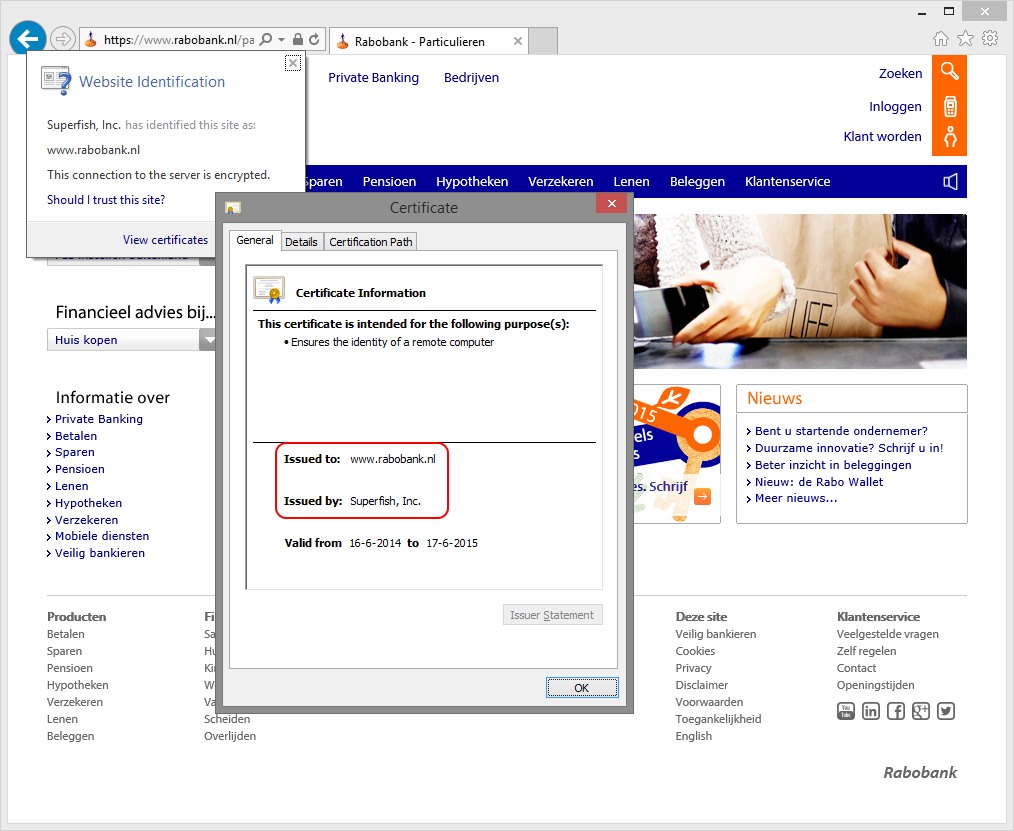Click the speaker read-aloud icon in nav bar
The width and height of the screenshot is (1014, 831).
950,182
